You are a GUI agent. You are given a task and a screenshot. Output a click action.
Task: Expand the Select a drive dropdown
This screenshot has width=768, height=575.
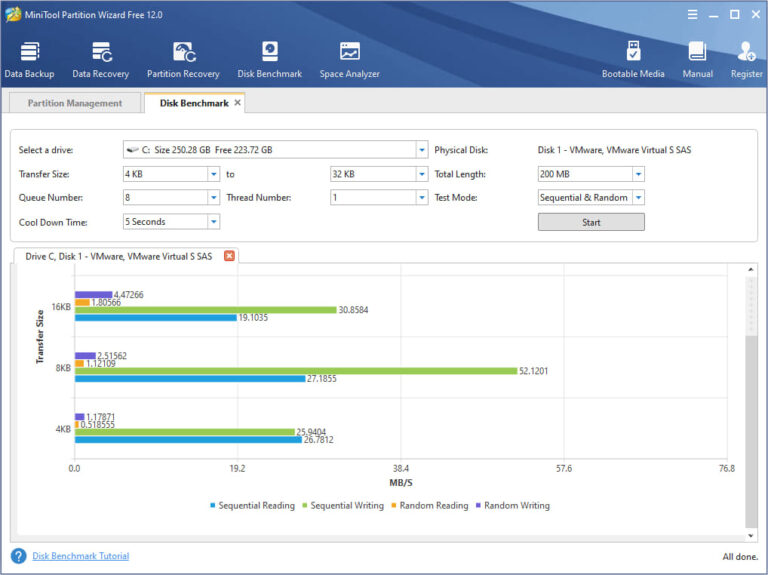point(422,150)
